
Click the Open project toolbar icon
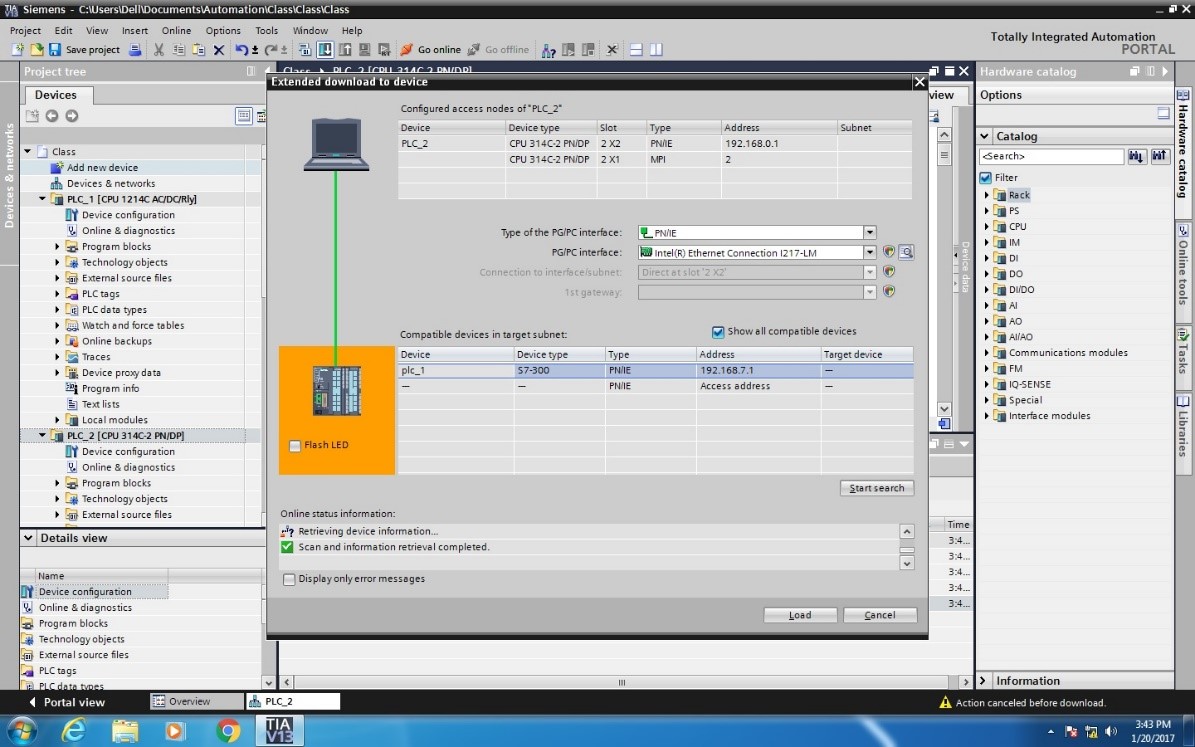36,50
